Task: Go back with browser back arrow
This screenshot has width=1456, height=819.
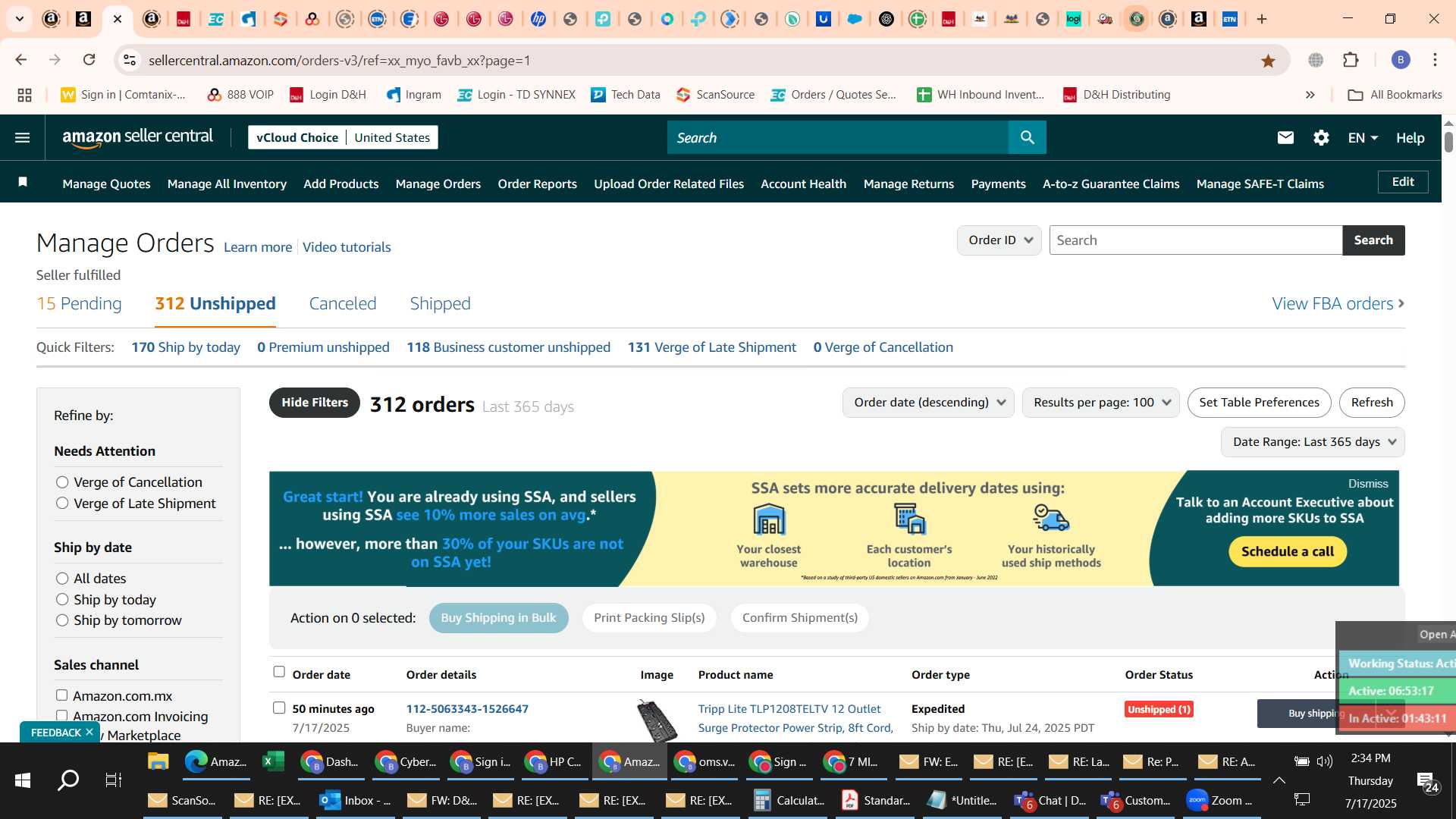Action: (x=21, y=60)
